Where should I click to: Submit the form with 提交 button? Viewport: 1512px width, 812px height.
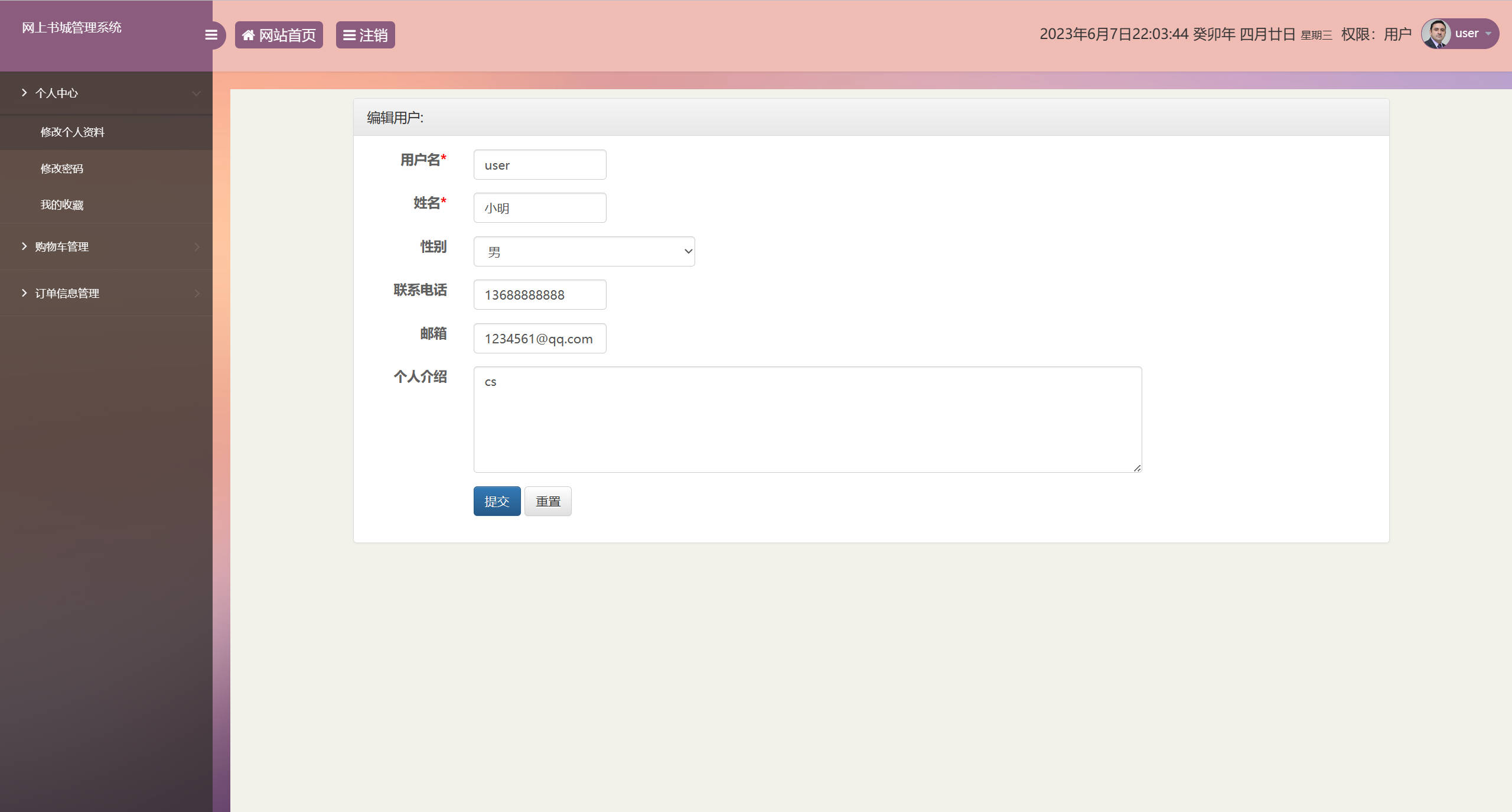pos(496,501)
